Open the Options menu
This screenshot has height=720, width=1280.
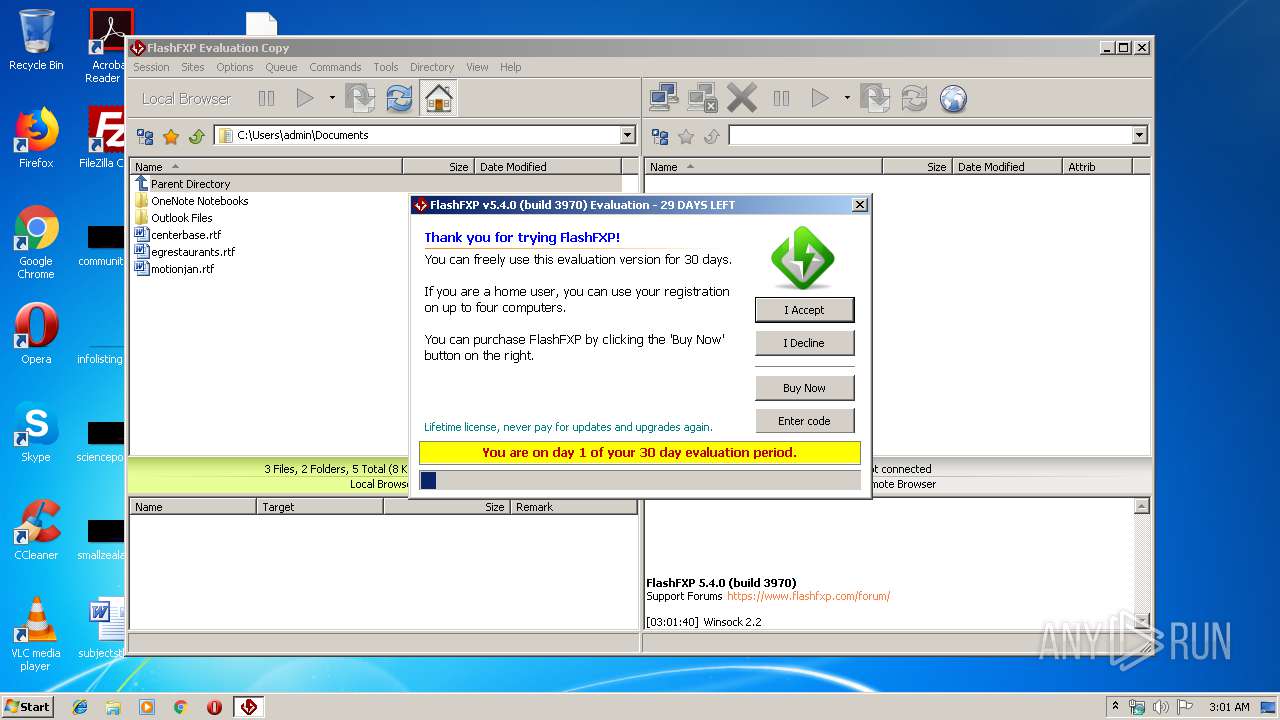[x=235, y=67]
